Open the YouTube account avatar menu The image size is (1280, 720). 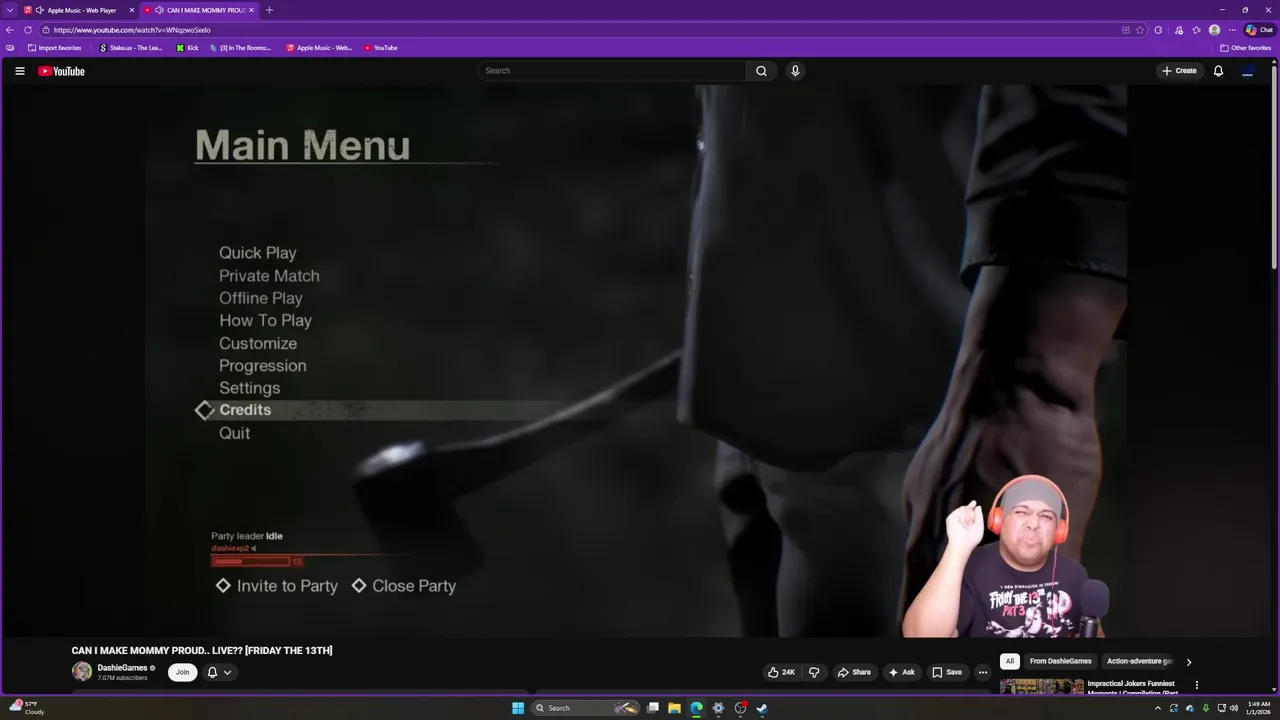[1247, 71]
